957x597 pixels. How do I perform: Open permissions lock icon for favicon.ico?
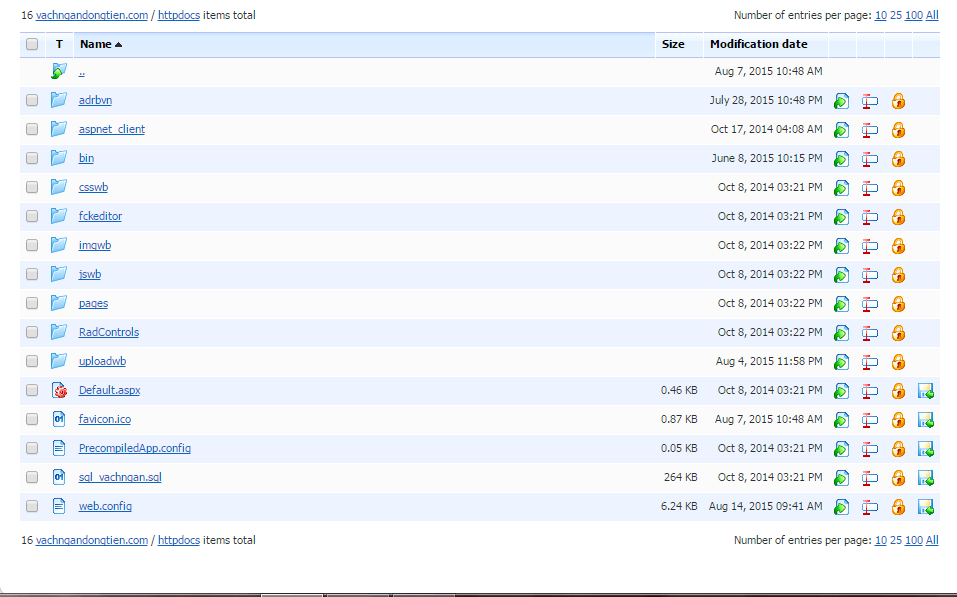click(x=898, y=420)
